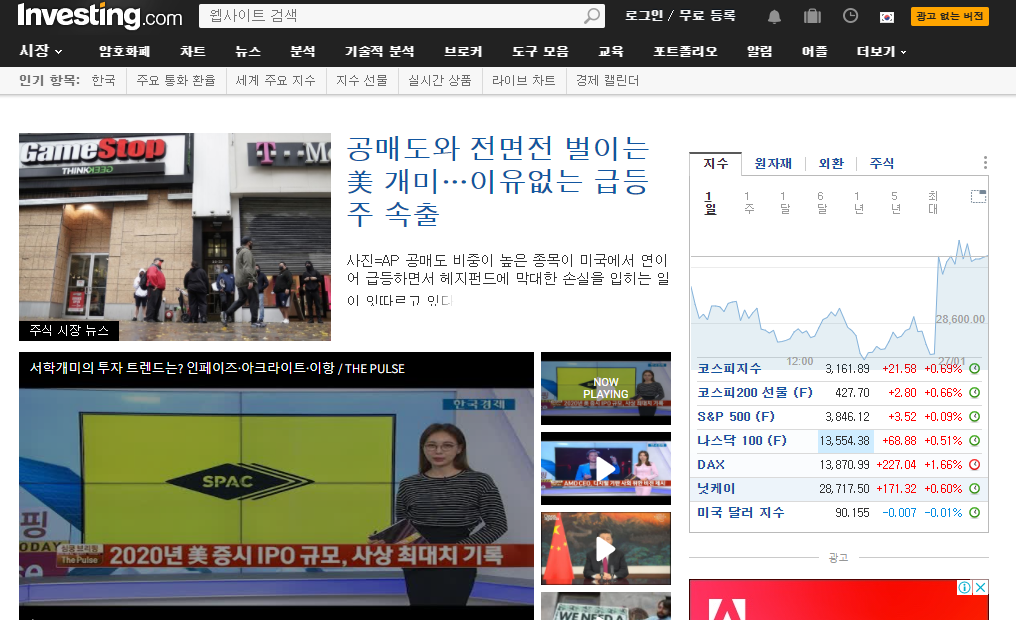1016x620 pixels.
Task: Open the 지수 선물 link
Action: coord(362,80)
